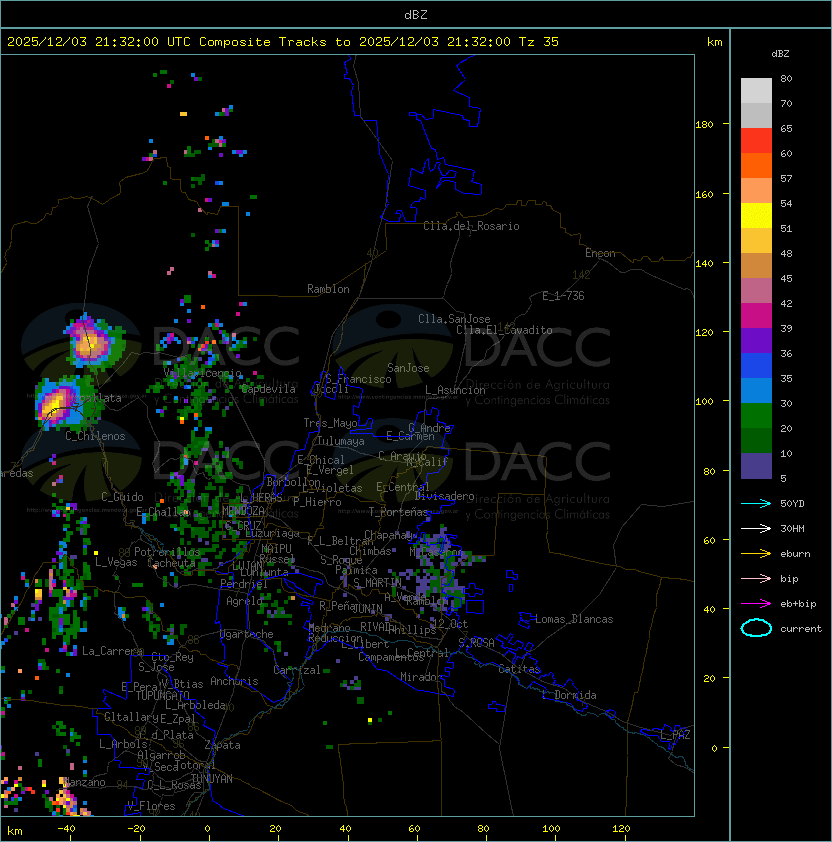Click the magenta eb+bip legend arrow
The height and width of the screenshot is (842, 832).
[x=756, y=604]
